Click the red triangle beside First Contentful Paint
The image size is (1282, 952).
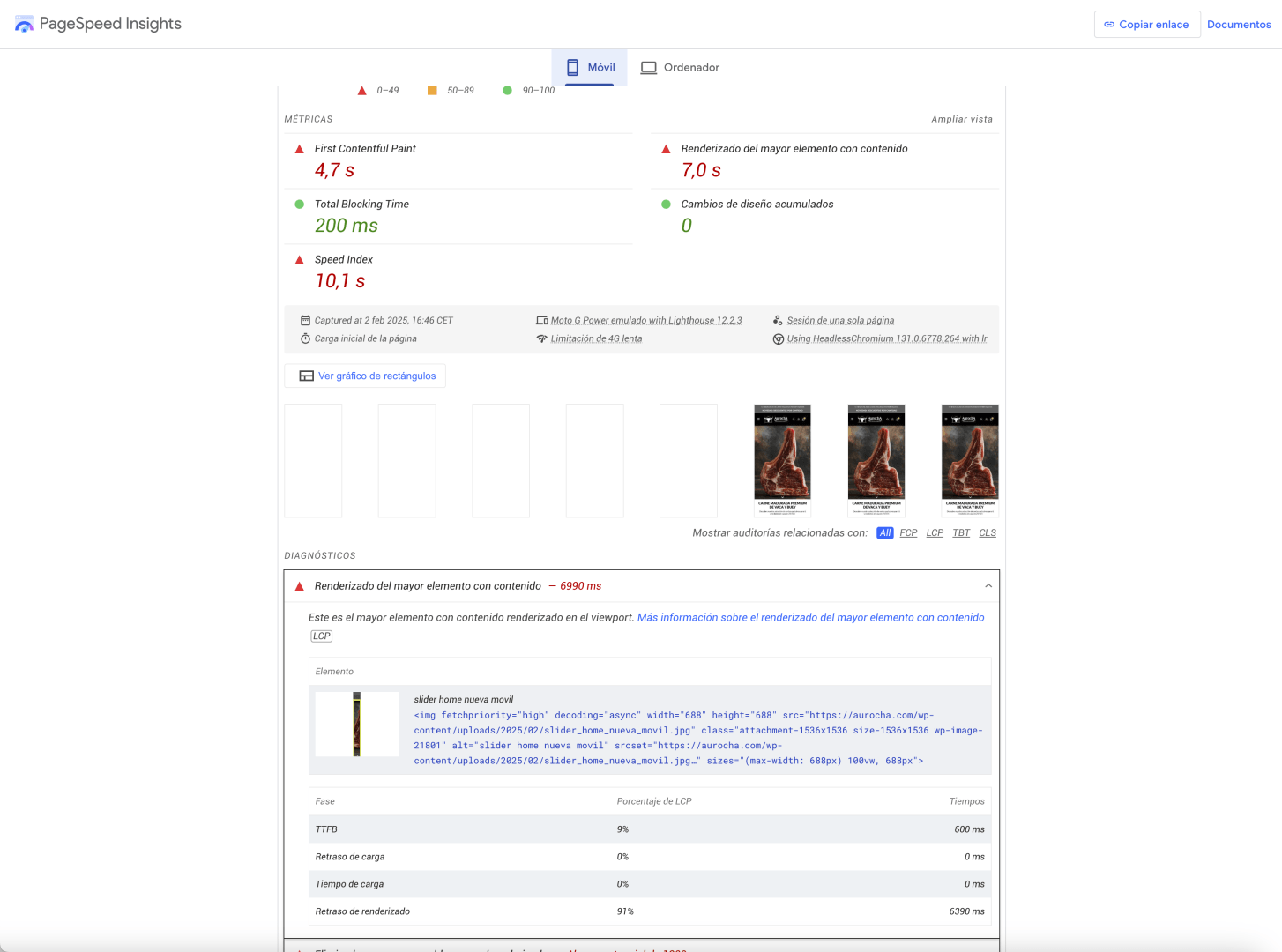[299, 149]
